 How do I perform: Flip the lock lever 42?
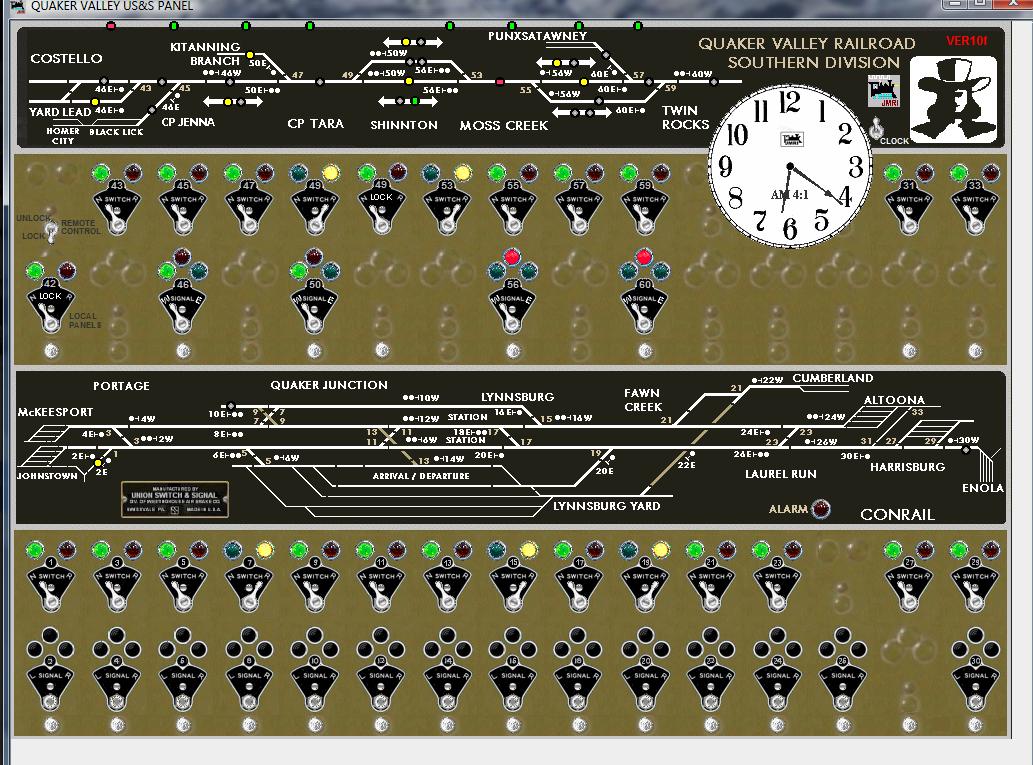51,306
